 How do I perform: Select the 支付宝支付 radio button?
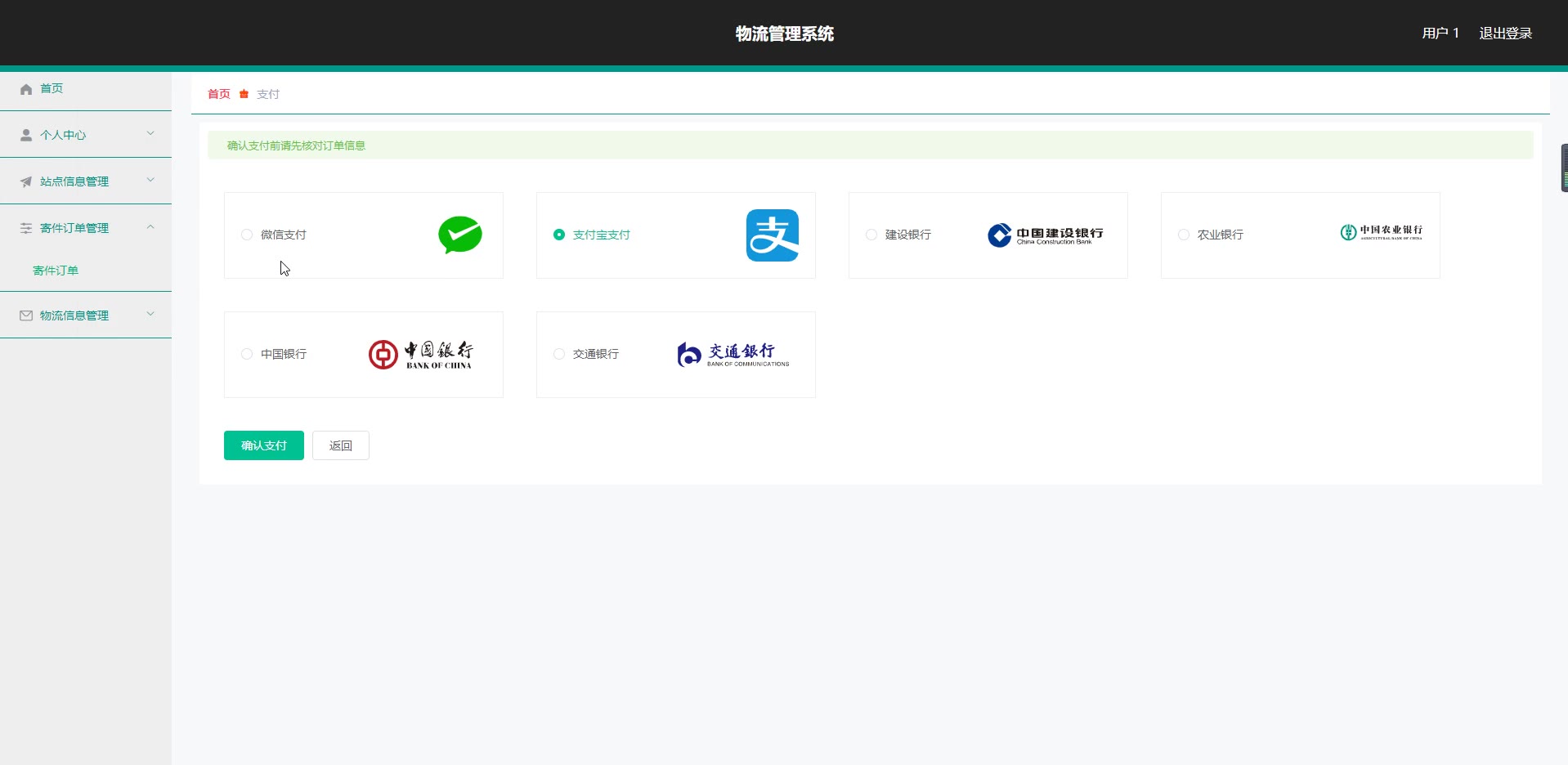559,235
